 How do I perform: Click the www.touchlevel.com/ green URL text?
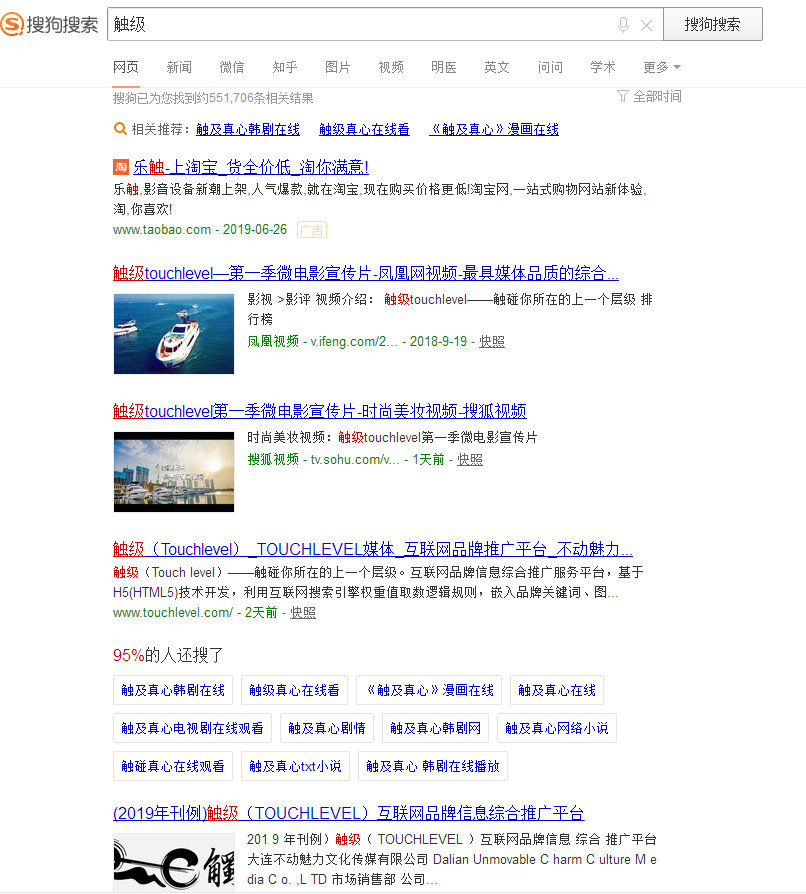click(173, 612)
